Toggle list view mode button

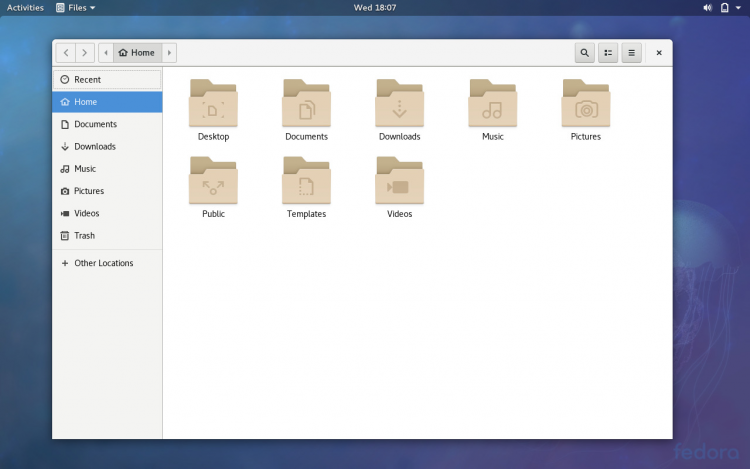pyautogui.click(x=608, y=53)
